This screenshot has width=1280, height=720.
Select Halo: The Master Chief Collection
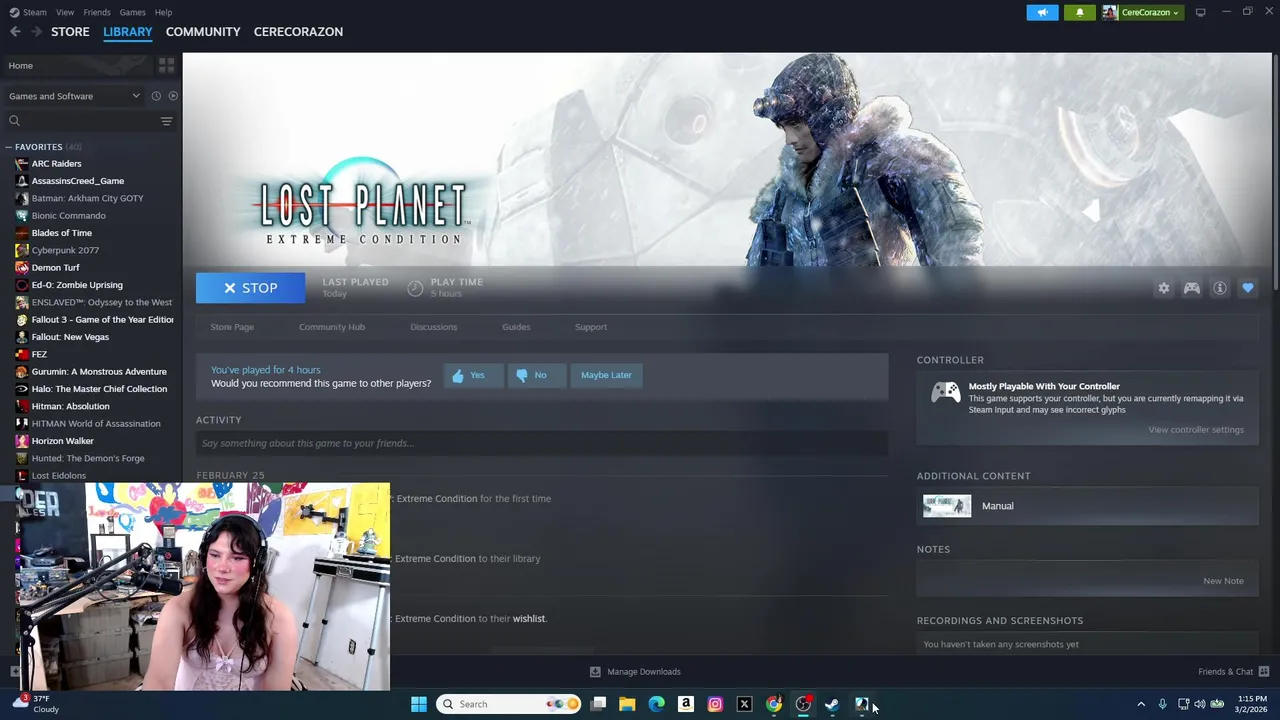[x=99, y=389]
